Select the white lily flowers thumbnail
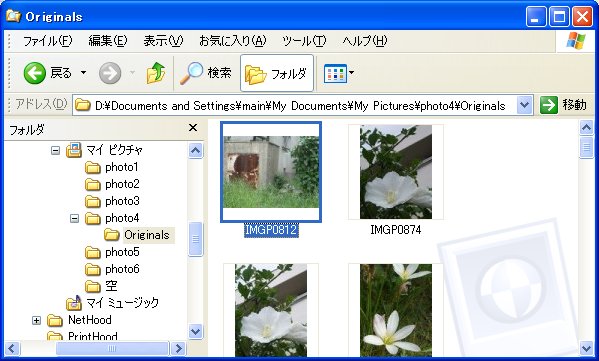This screenshot has height=361, width=599. pos(396,310)
